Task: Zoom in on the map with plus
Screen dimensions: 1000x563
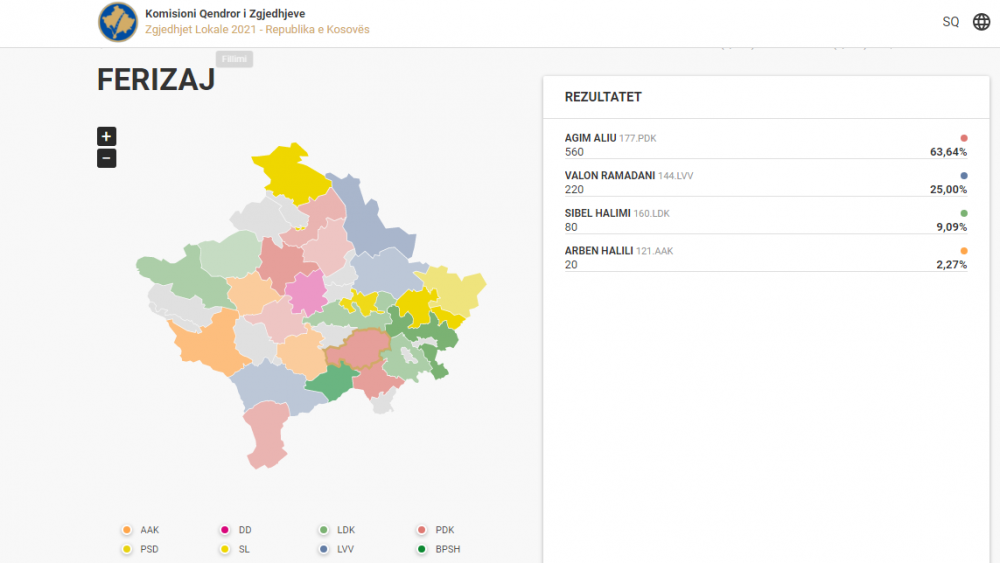Action: coord(107,137)
